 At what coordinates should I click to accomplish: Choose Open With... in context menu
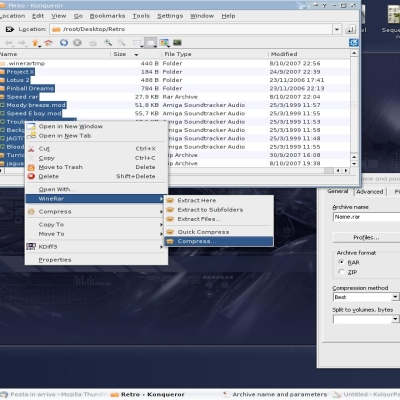pos(96,189)
